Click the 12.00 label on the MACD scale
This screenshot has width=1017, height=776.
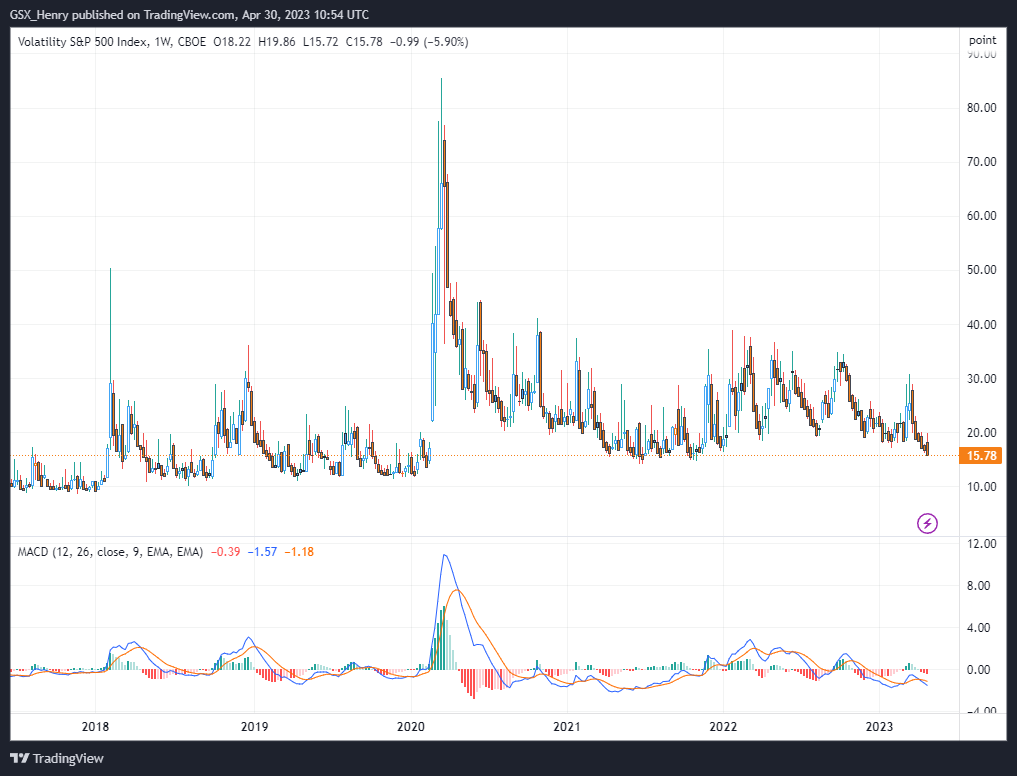(x=982, y=544)
